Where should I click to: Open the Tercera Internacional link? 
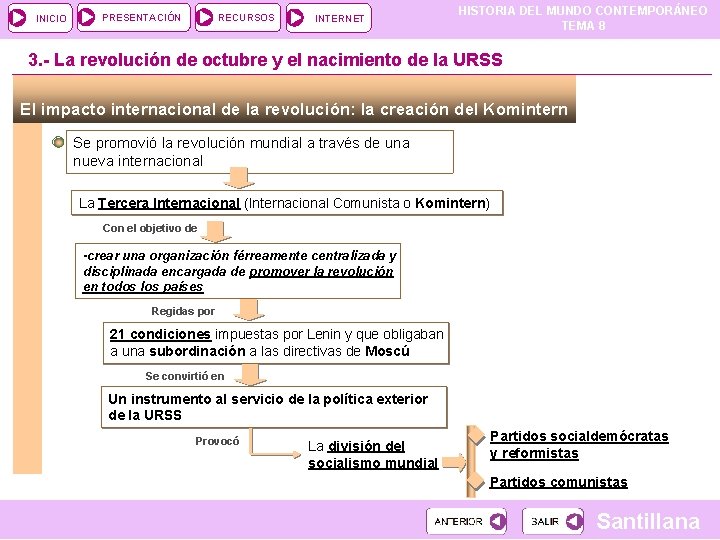tap(169, 203)
